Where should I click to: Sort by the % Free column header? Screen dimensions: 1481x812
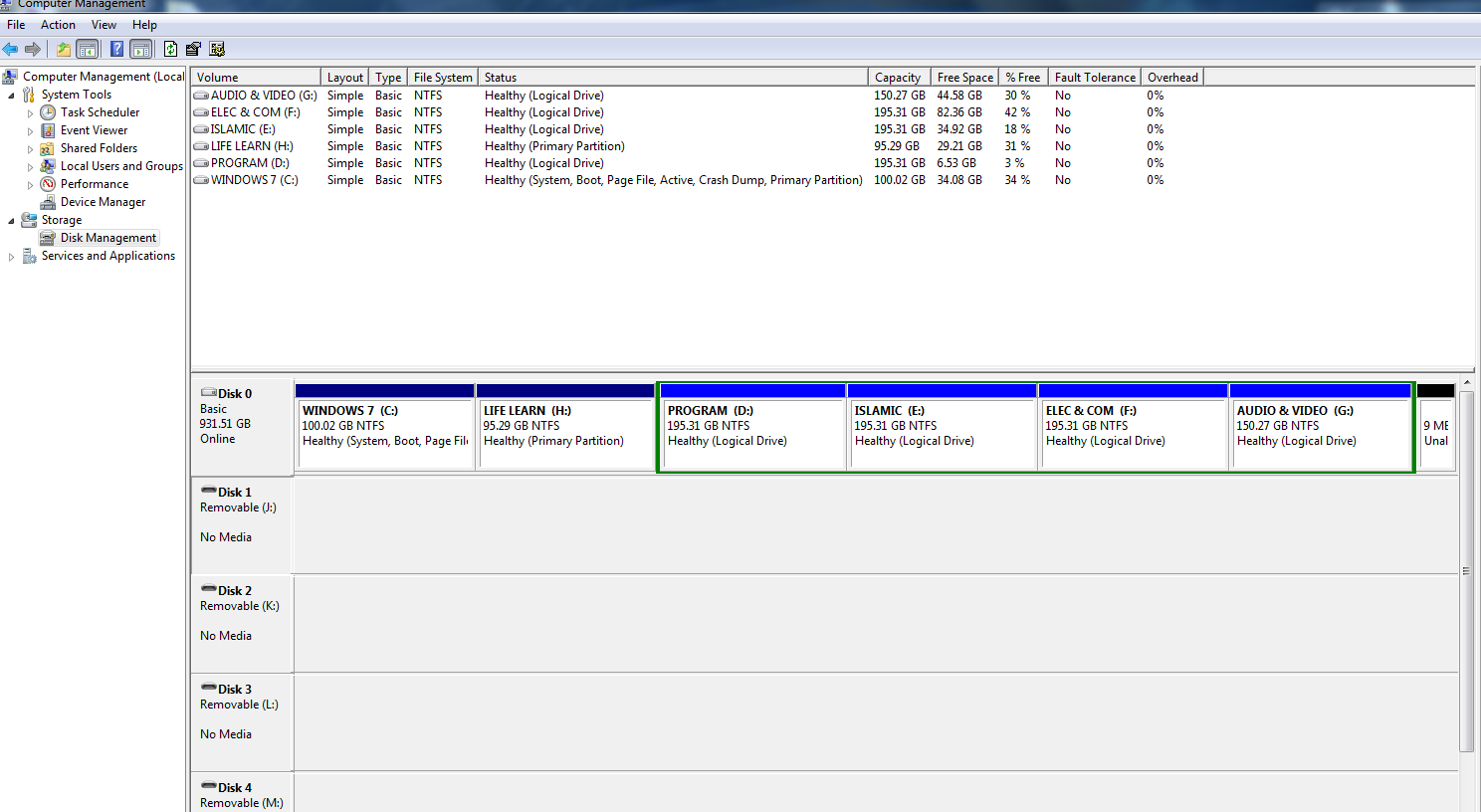click(1023, 78)
